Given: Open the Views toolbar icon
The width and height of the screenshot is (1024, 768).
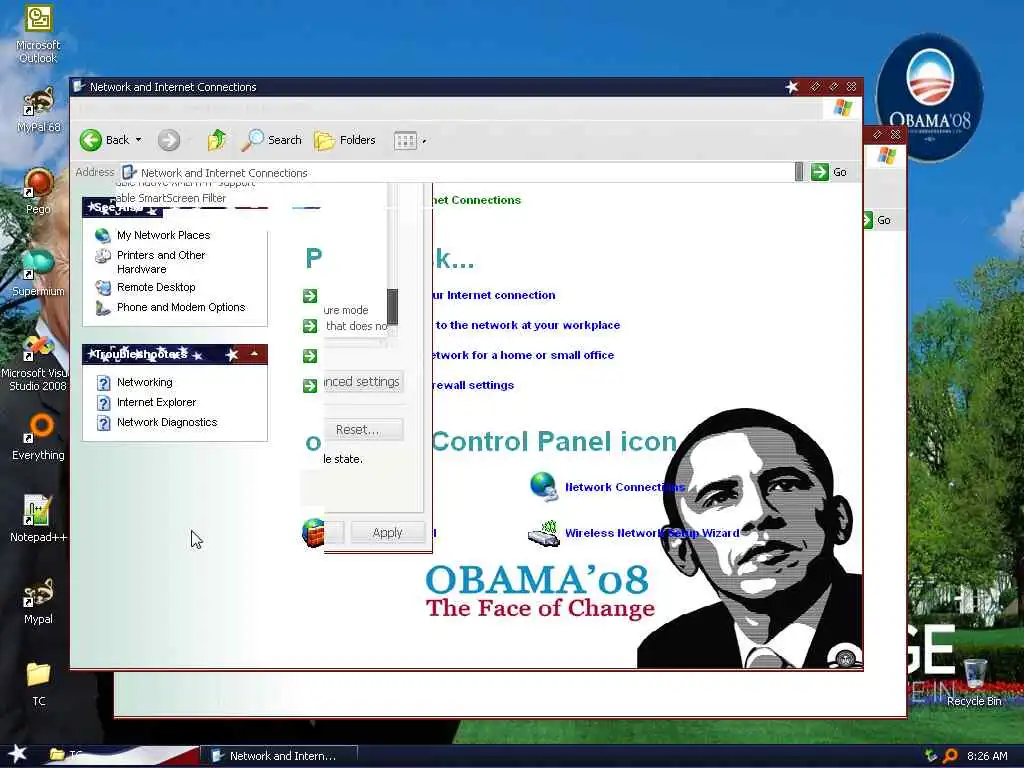Looking at the screenshot, I should [x=405, y=140].
